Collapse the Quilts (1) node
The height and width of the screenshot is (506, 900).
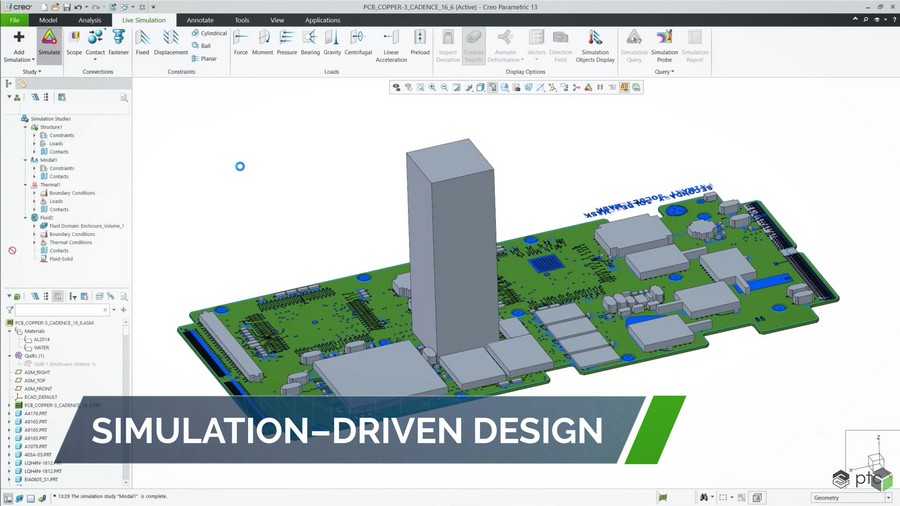point(10,356)
